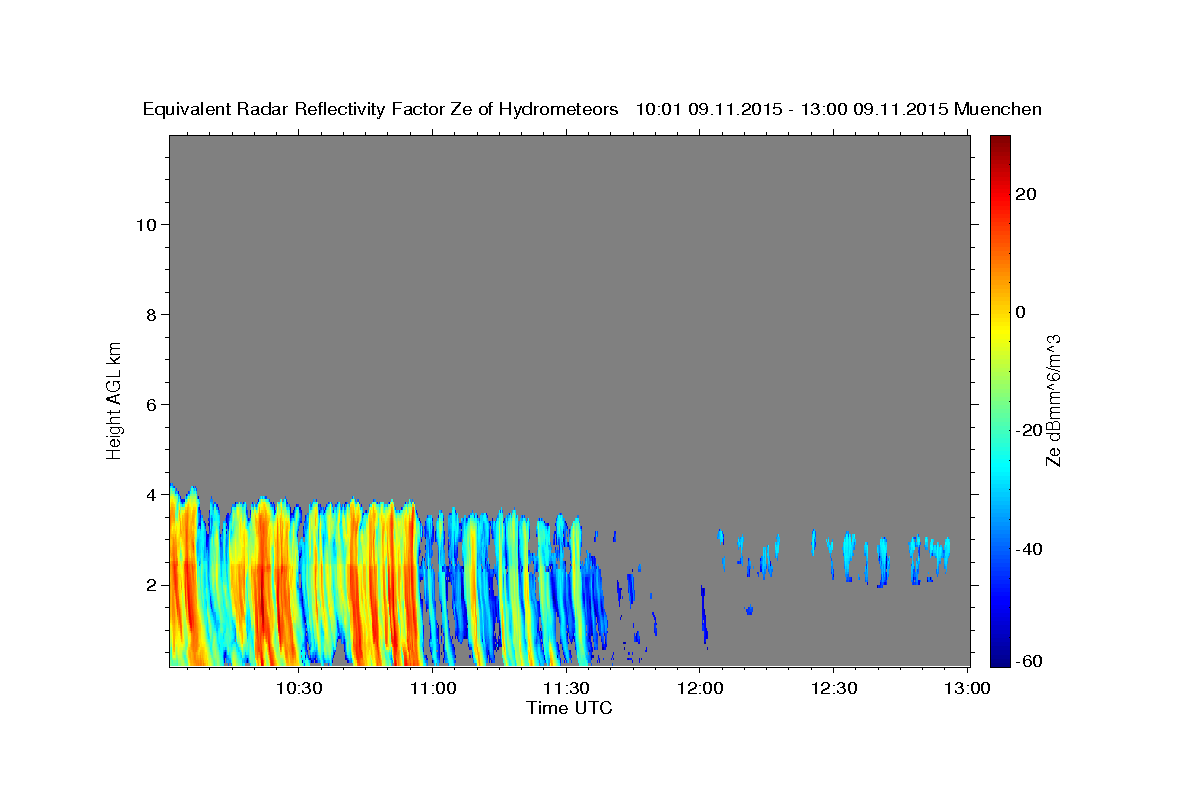Click the colorbar label '-20'
The width and height of the screenshot is (1200, 800).
coord(1028,430)
